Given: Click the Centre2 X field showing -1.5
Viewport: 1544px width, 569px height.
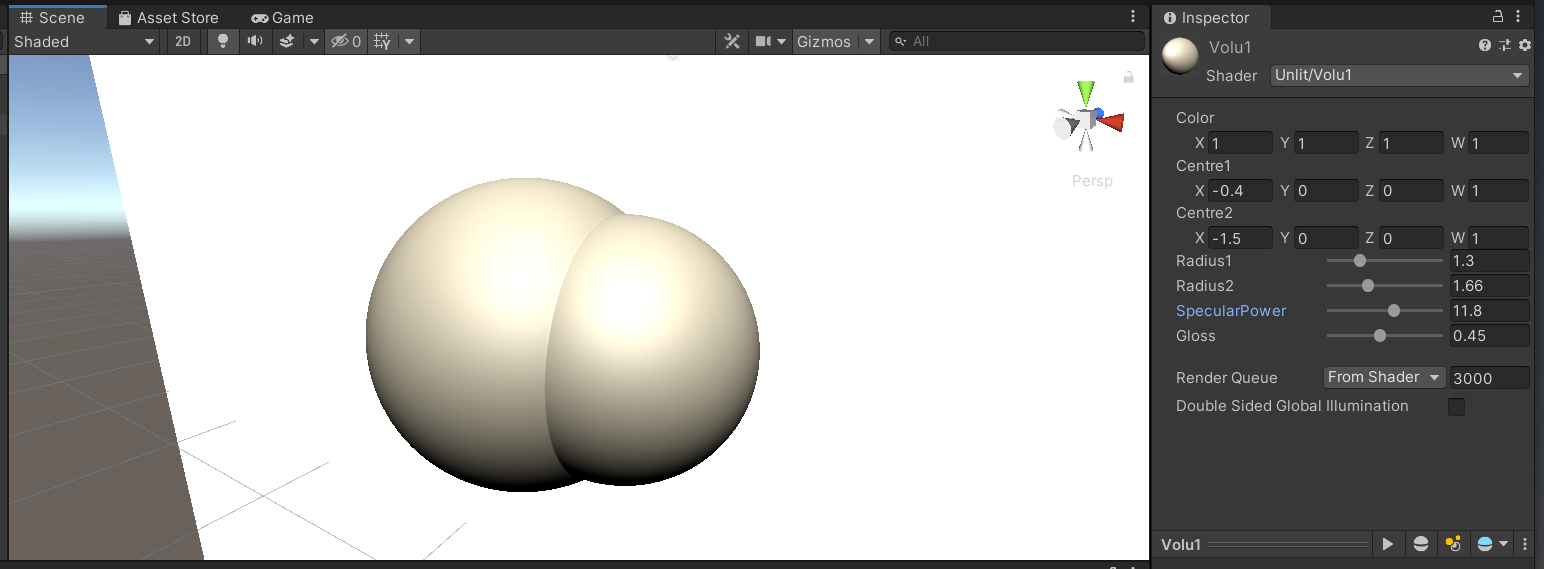Looking at the screenshot, I should pos(1241,239).
